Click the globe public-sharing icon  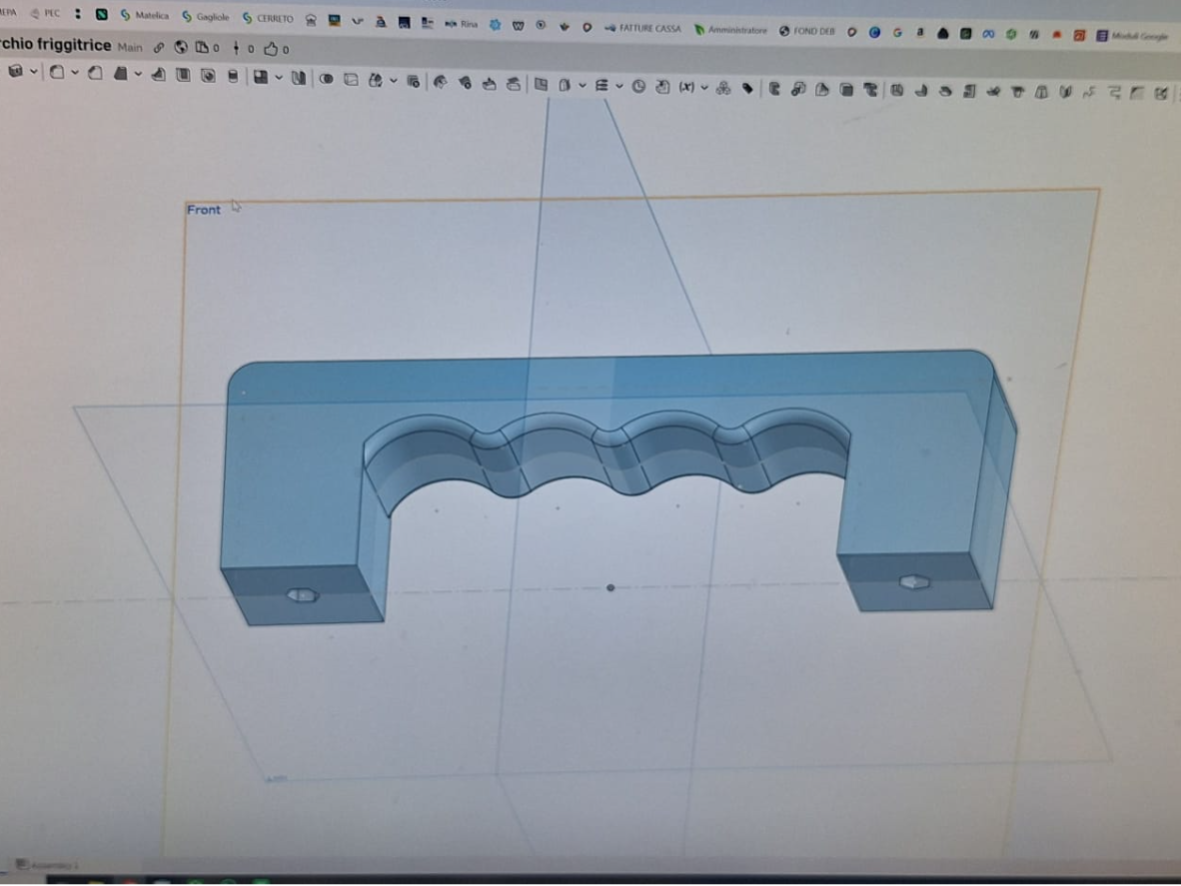pyautogui.click(x=181, y=47)
